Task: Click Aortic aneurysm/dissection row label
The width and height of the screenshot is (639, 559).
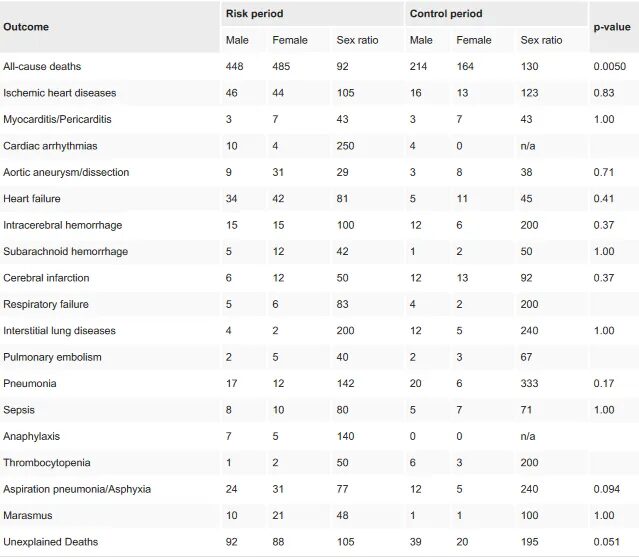Action: click(x=66, y=172)
